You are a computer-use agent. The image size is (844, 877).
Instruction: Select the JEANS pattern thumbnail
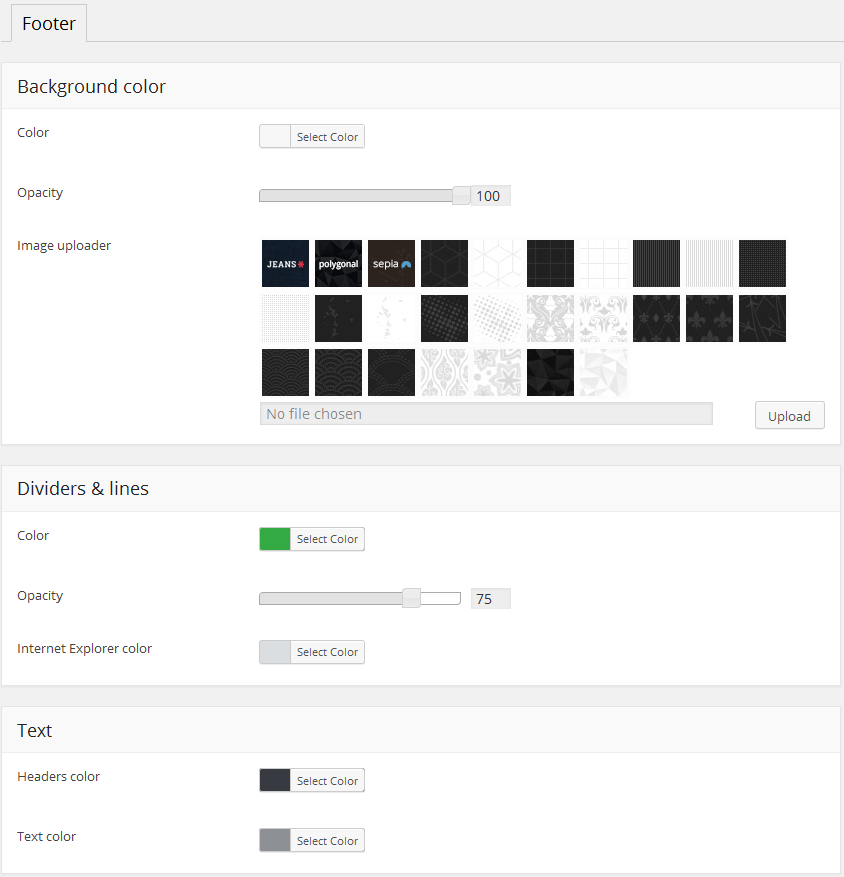coord(285,264)
